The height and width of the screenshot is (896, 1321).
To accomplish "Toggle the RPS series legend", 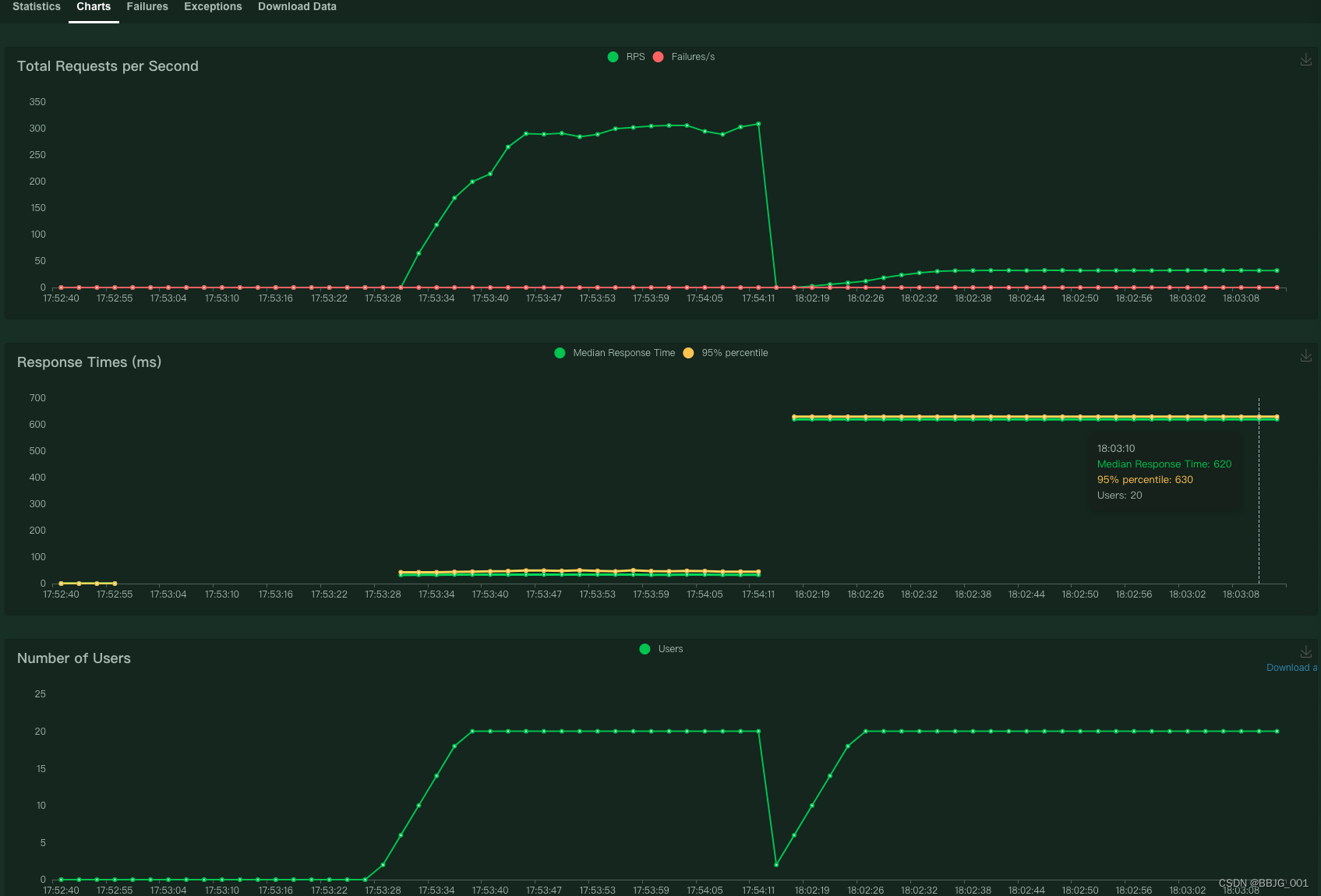I will click(627, 57).
